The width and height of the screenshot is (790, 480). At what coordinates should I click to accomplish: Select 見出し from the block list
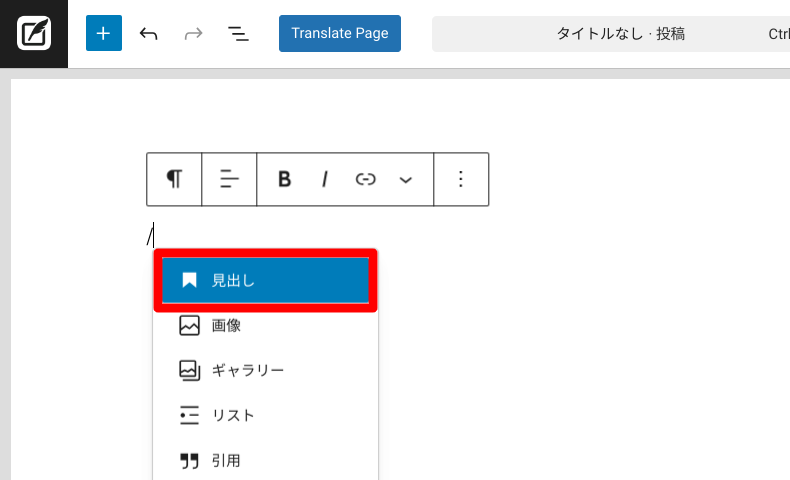coord(266,281)
